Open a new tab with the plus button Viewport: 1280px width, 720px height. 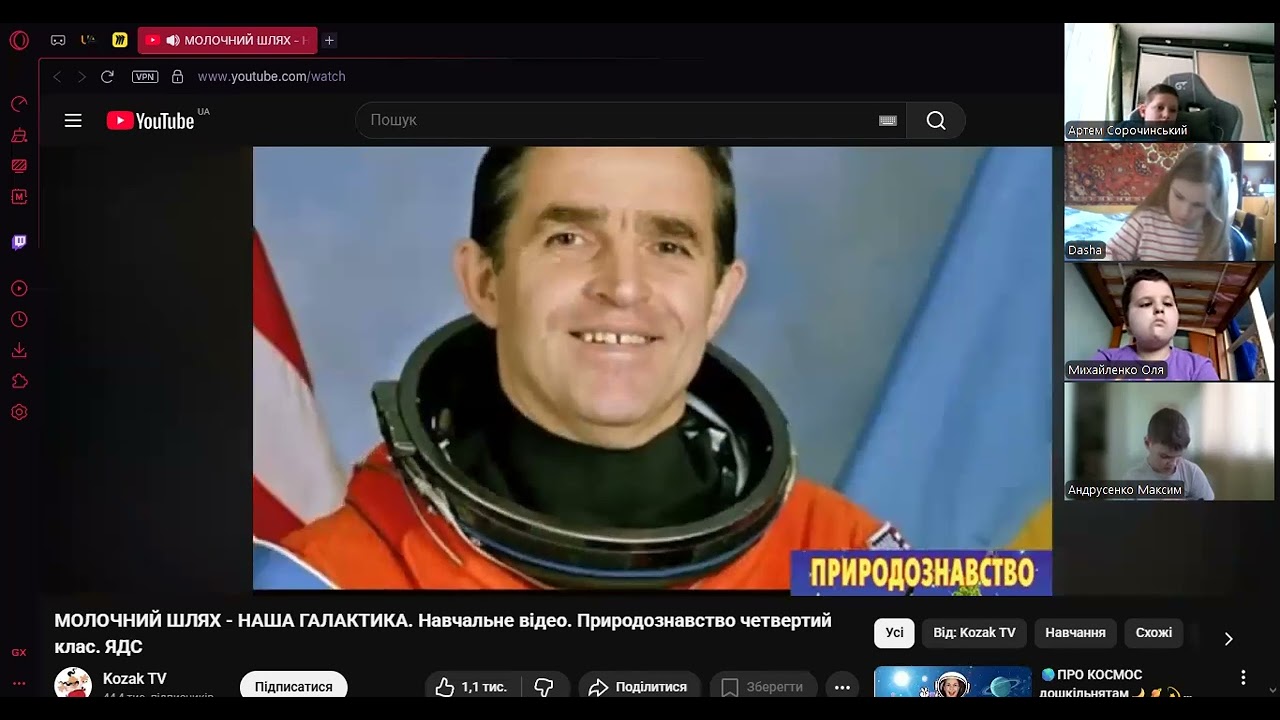click(329, 40)
